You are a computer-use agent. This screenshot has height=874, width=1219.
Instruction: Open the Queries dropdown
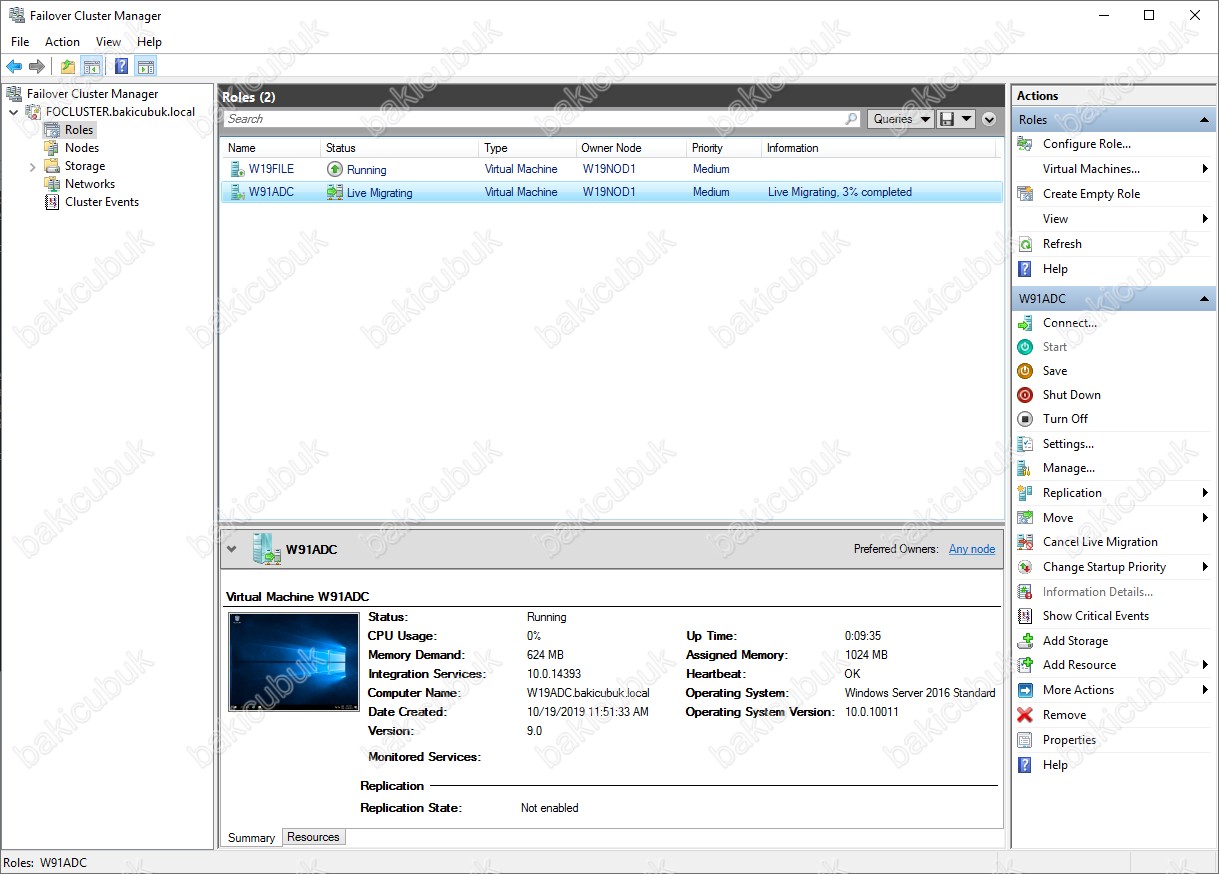(x=900, y=119)
